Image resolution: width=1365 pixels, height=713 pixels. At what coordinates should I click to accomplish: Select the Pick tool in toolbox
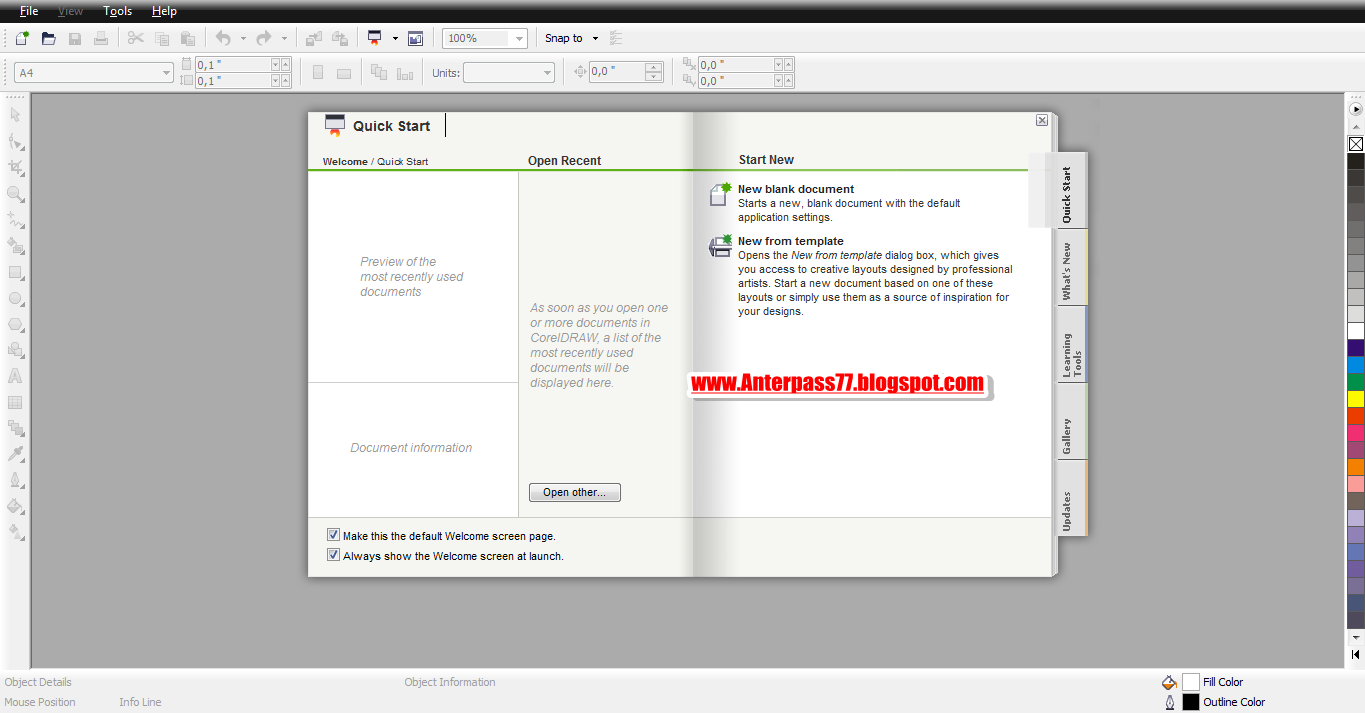tap(15, 115)
